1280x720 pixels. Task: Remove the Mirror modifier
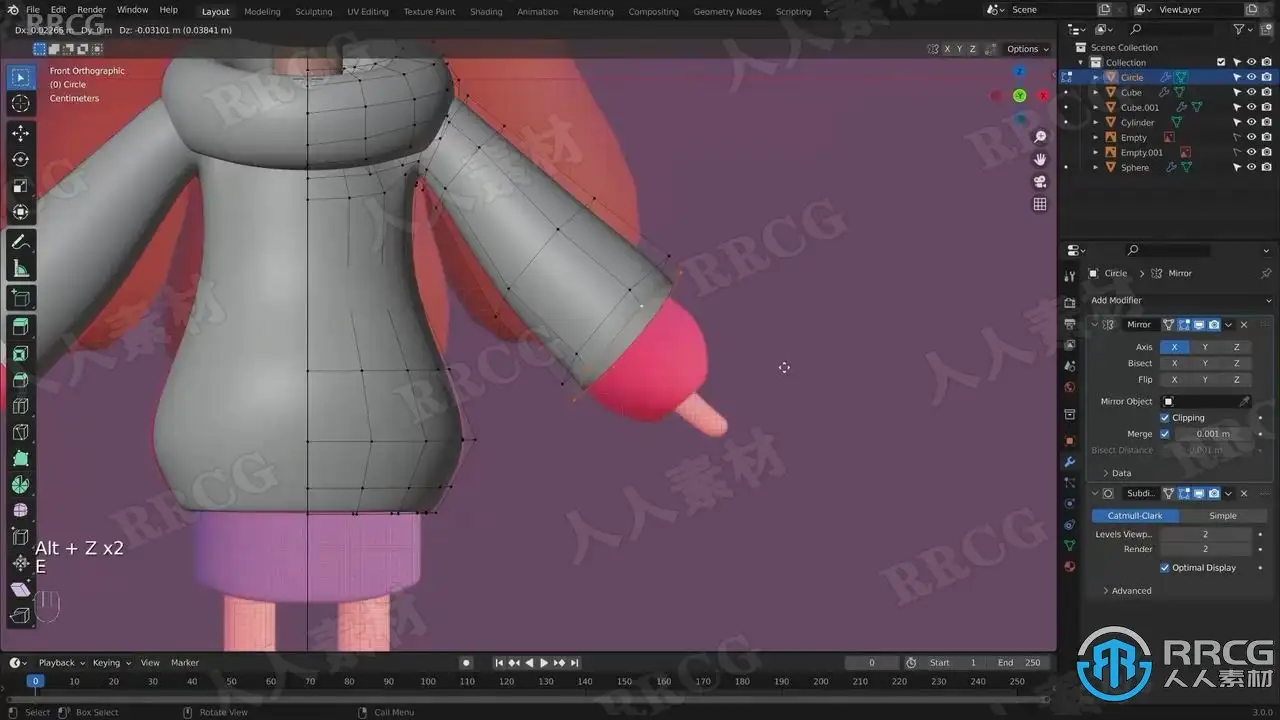1244,325
